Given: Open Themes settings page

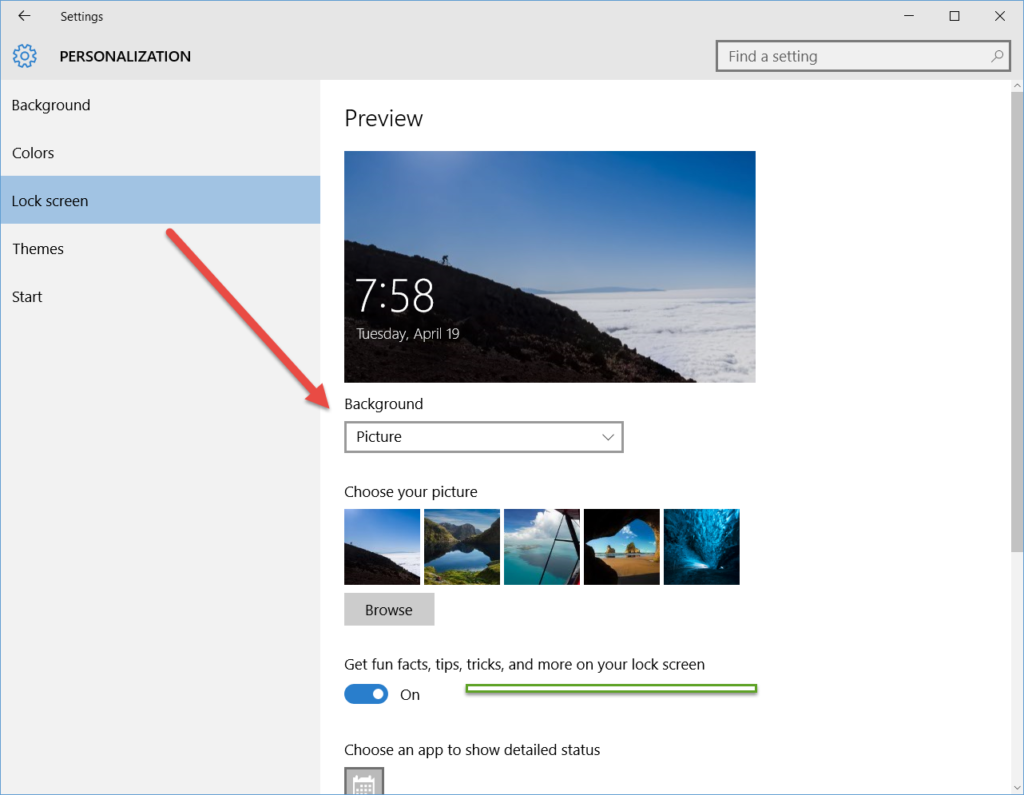Looking at the screenshot, I should pyautogui.click(x=160, y=248).
